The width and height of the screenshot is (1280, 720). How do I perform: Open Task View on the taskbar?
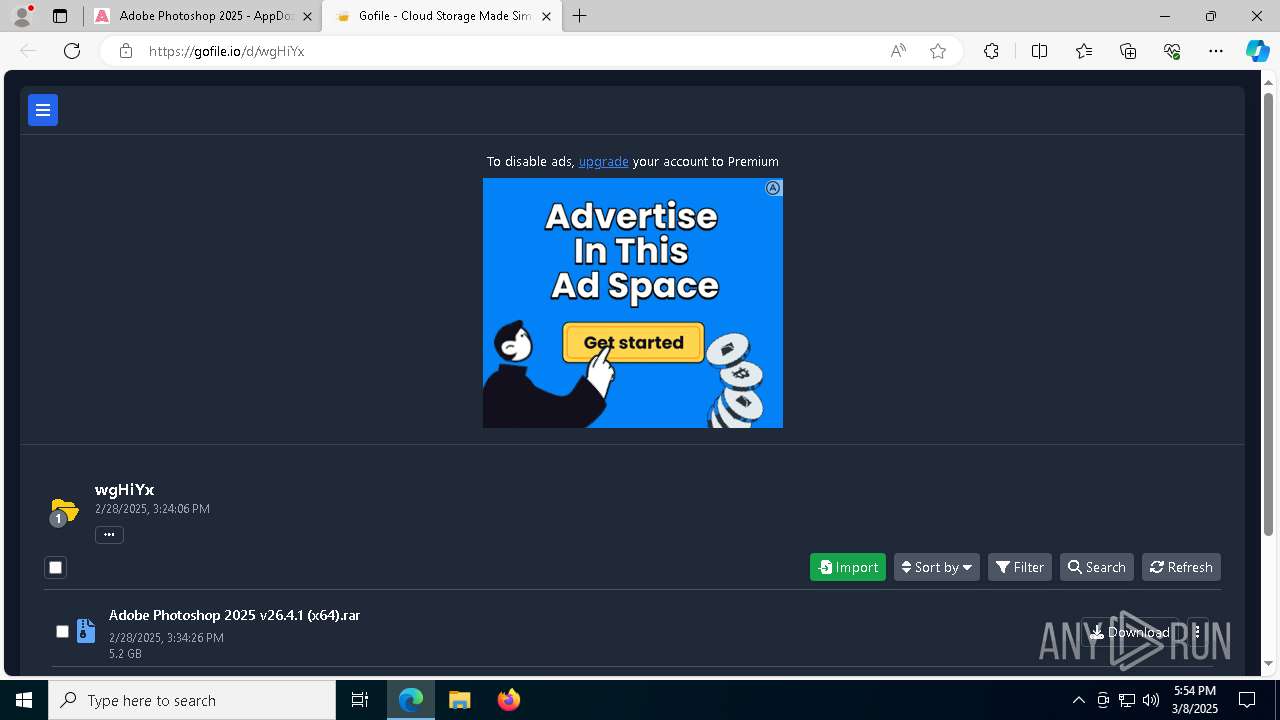pos(360,700)
